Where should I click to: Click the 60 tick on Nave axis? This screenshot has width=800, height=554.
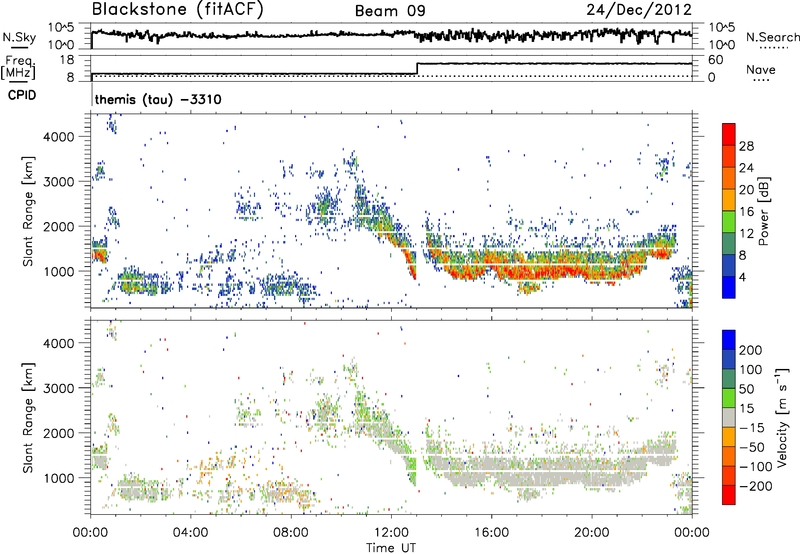[715, 60]
